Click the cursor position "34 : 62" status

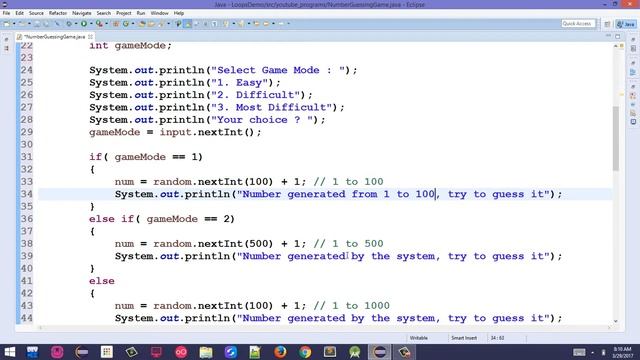pyautogui.click(x=497, y=338)
